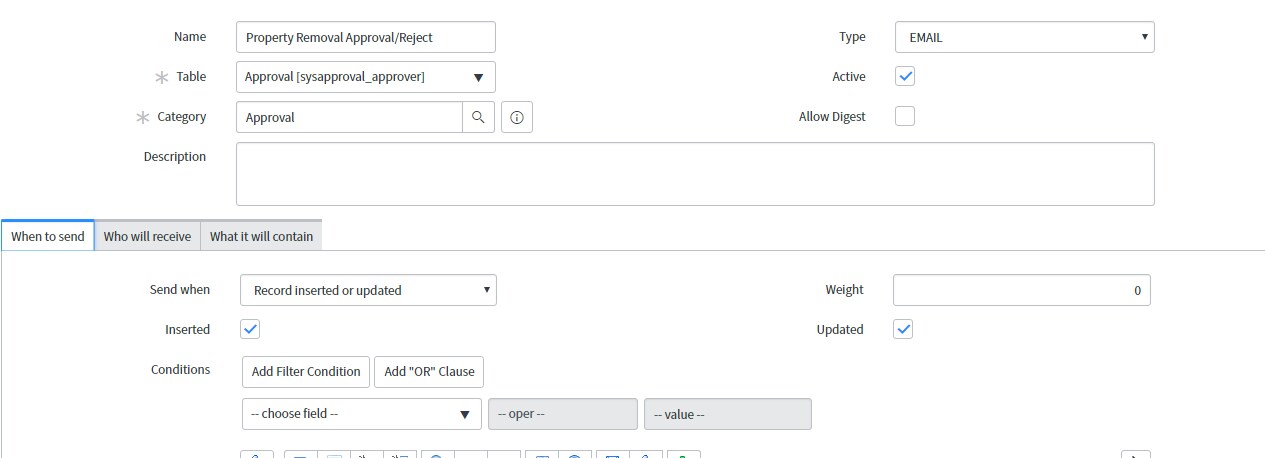Uncheck the Updated checkbox

[903, 329]
